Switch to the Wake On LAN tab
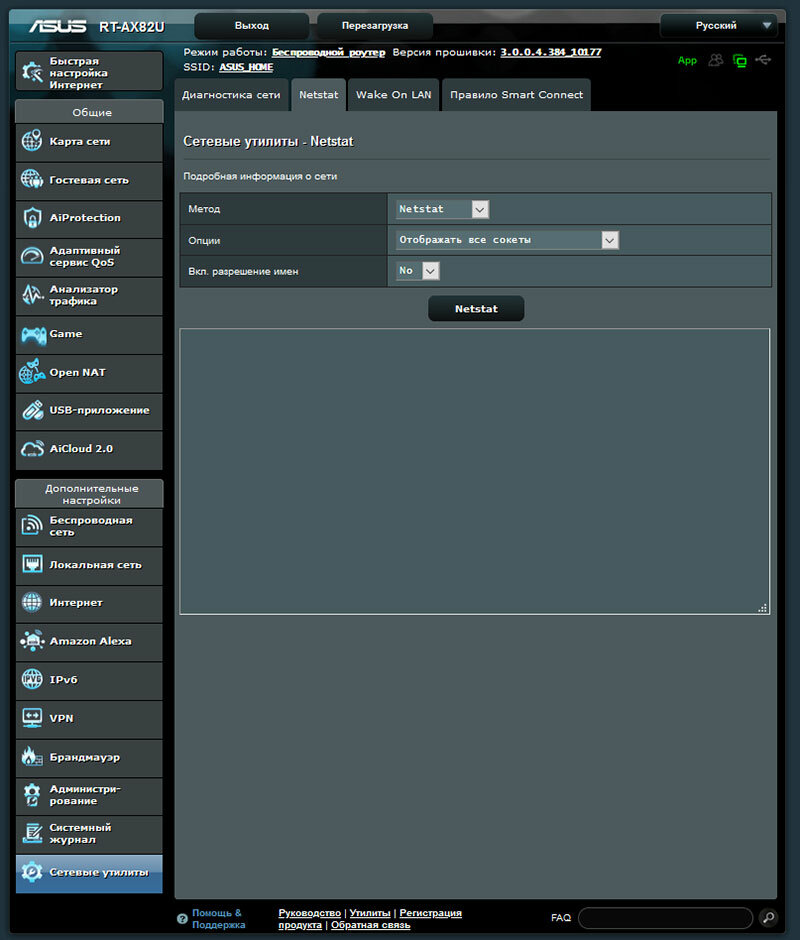The height and width of the screenshot is (940, 800). pos(393,95)
